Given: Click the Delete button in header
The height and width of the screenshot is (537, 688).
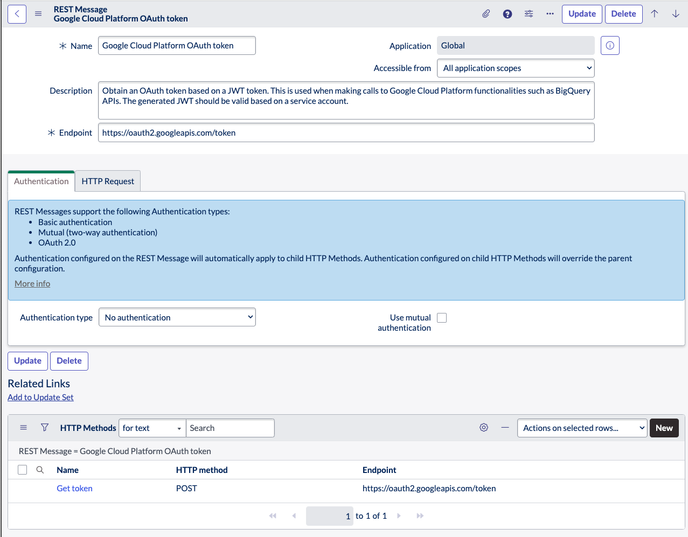Looking at the screenshot, I should 624,14.
